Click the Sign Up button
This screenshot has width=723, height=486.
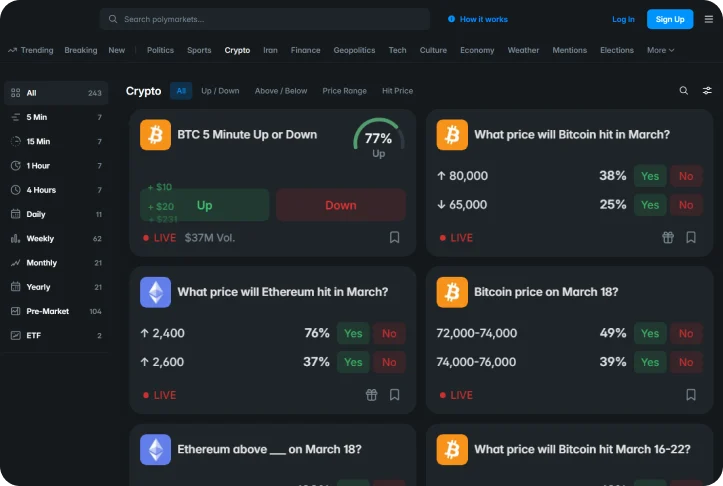point(670,19)
